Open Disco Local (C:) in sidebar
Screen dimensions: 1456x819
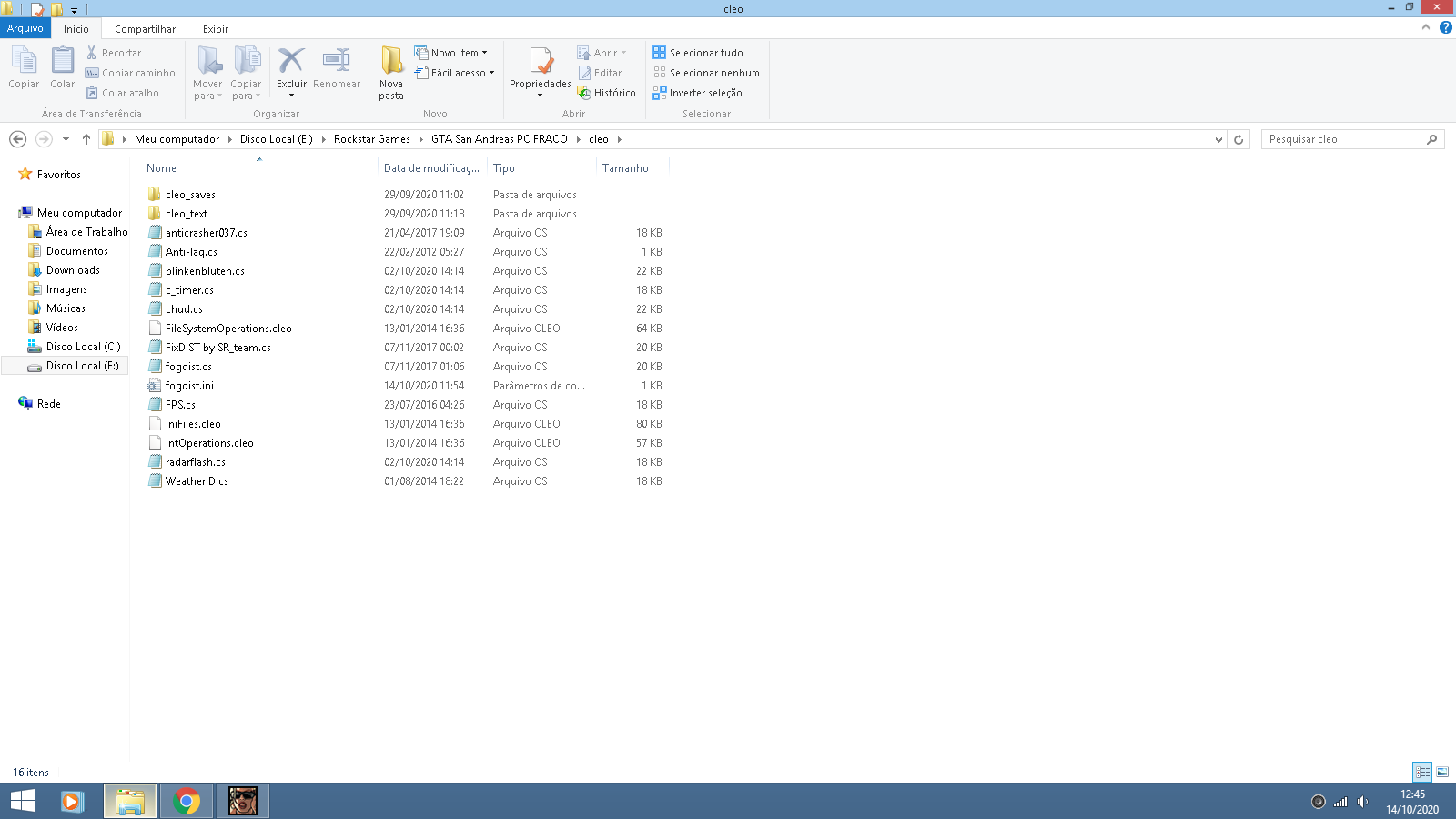click(83, 347)
